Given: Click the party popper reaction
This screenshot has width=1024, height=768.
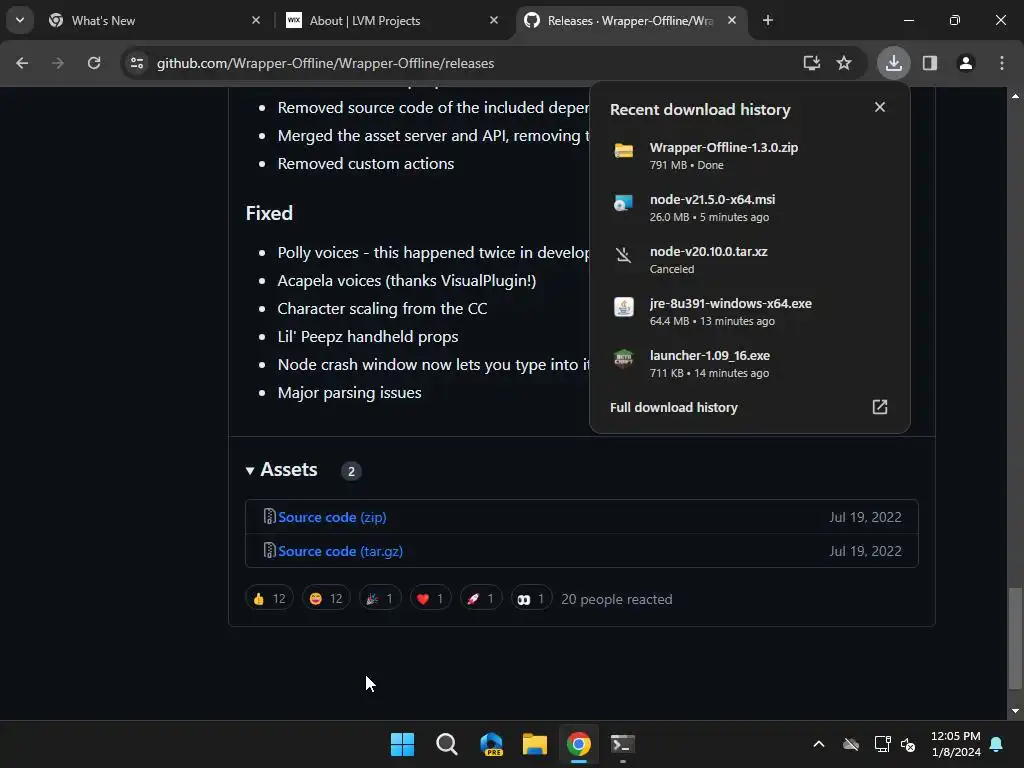Looking at the screenshot, I should coord(380,599).
